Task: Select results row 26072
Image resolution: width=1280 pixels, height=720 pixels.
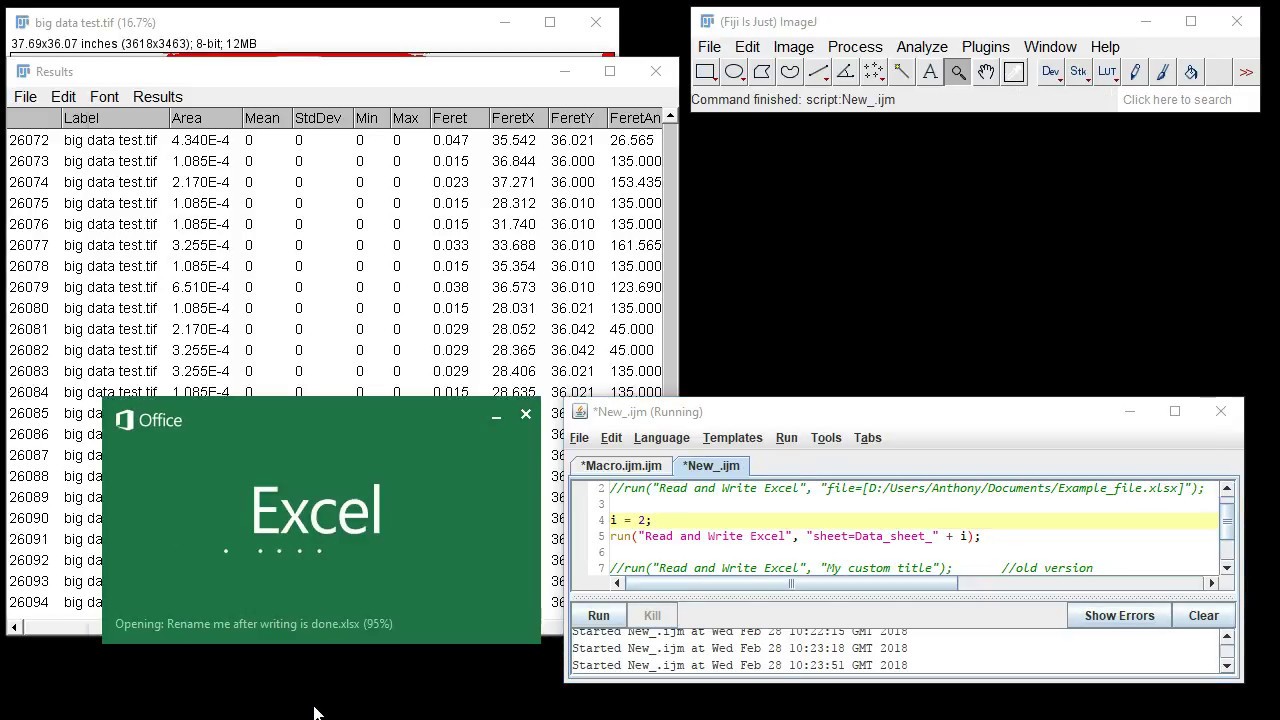Action: [335, 140]
